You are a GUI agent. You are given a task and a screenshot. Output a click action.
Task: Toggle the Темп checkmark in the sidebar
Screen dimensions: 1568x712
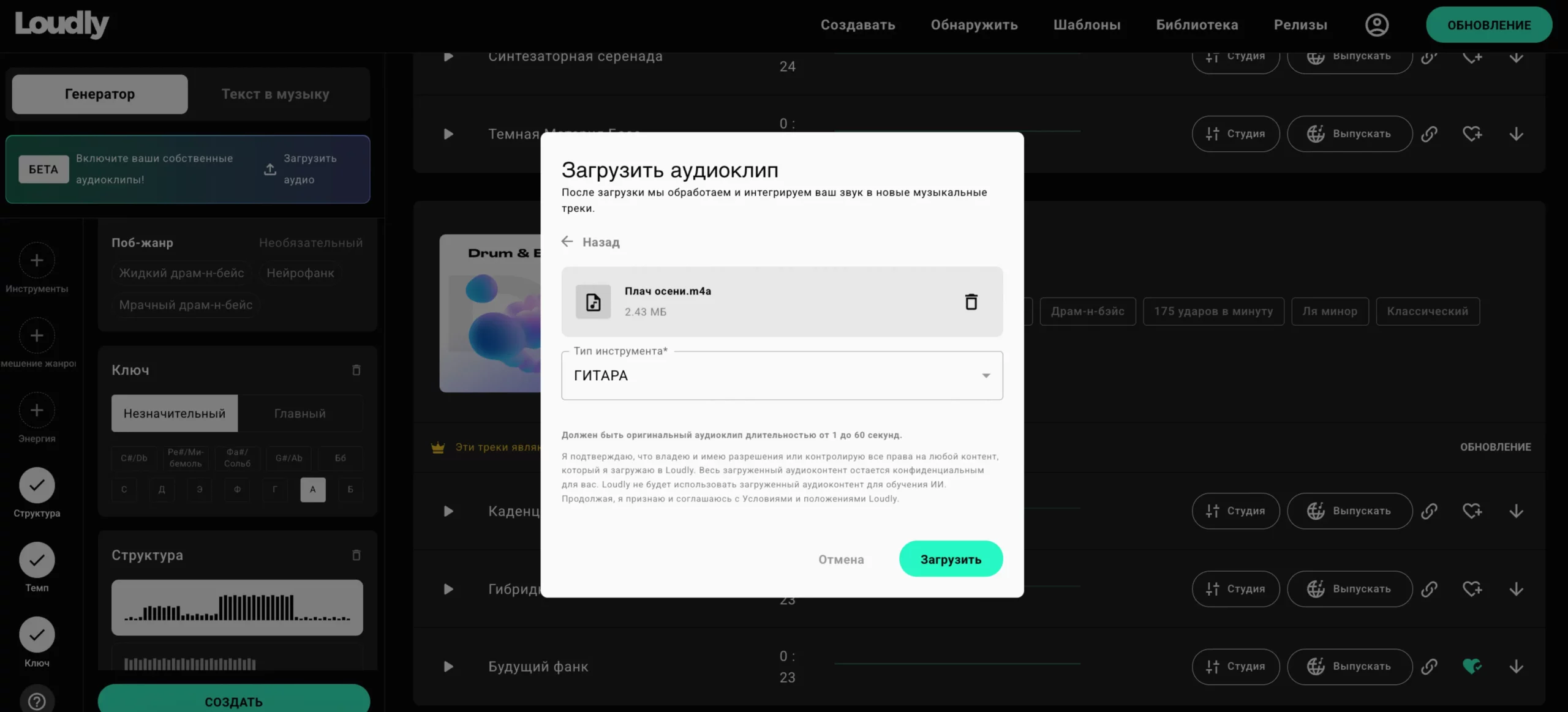tap(37, 560)
